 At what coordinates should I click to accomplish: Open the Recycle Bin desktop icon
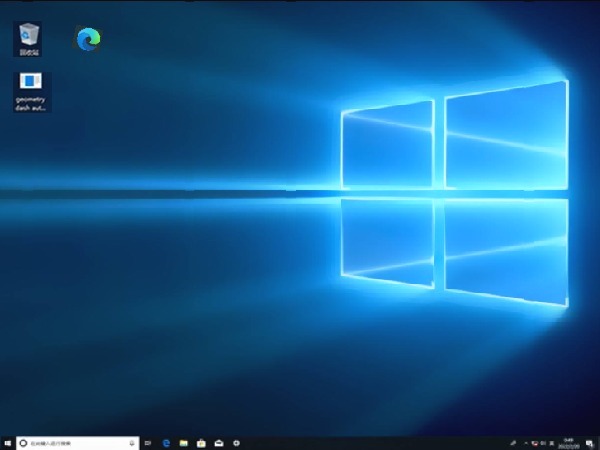[29, 39]
